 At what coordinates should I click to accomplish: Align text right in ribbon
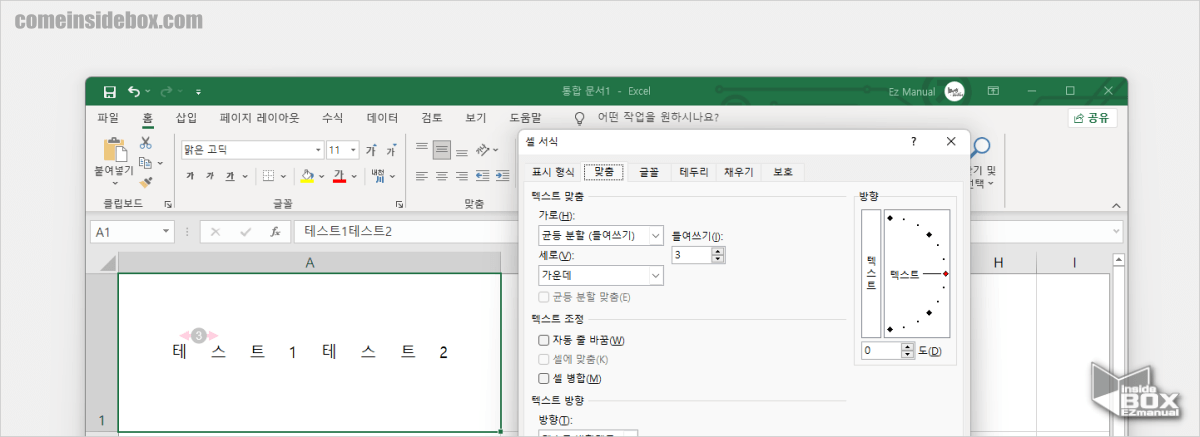tap(462, 176)
